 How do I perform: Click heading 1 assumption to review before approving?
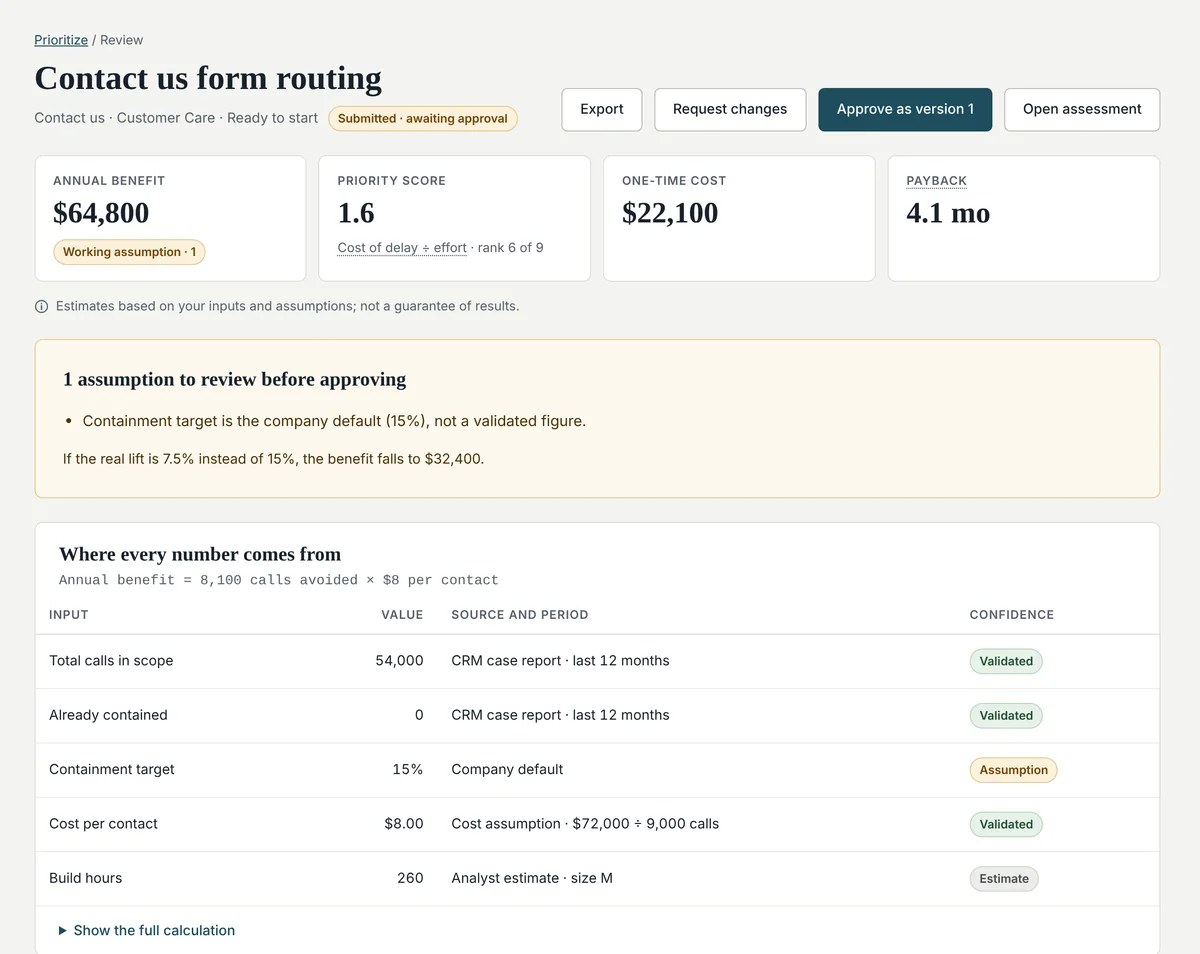(235, 379)
